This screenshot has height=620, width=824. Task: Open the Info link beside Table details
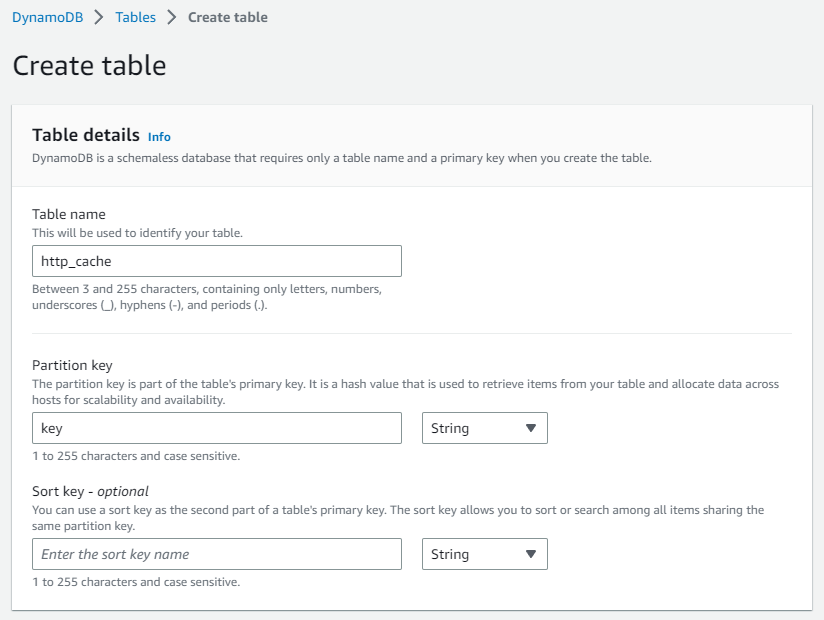tap(159, 137)
